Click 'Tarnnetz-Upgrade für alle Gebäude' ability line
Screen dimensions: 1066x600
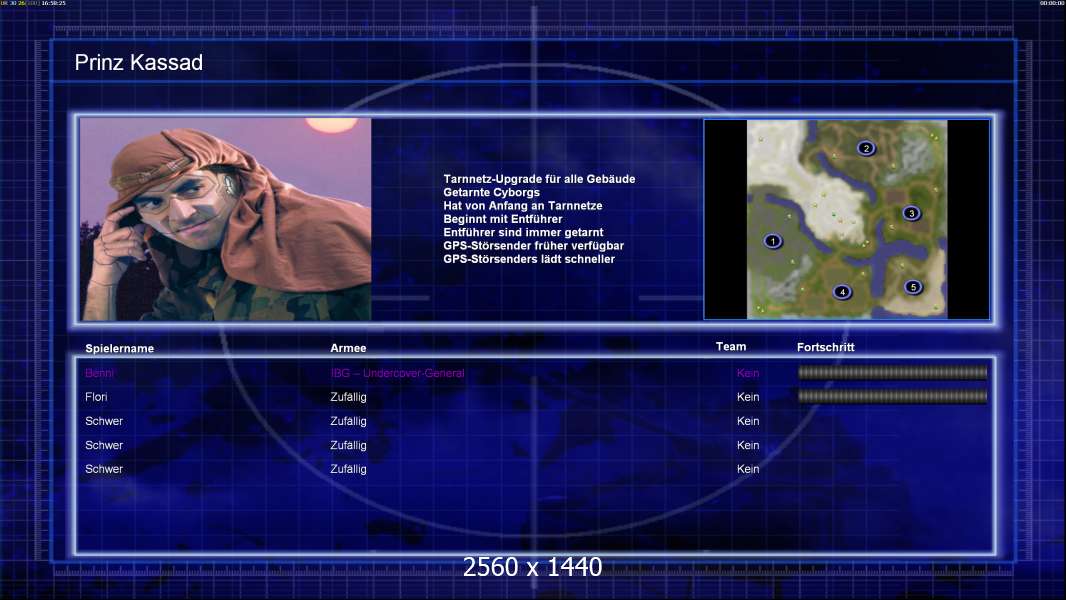(x=539, y=179)
